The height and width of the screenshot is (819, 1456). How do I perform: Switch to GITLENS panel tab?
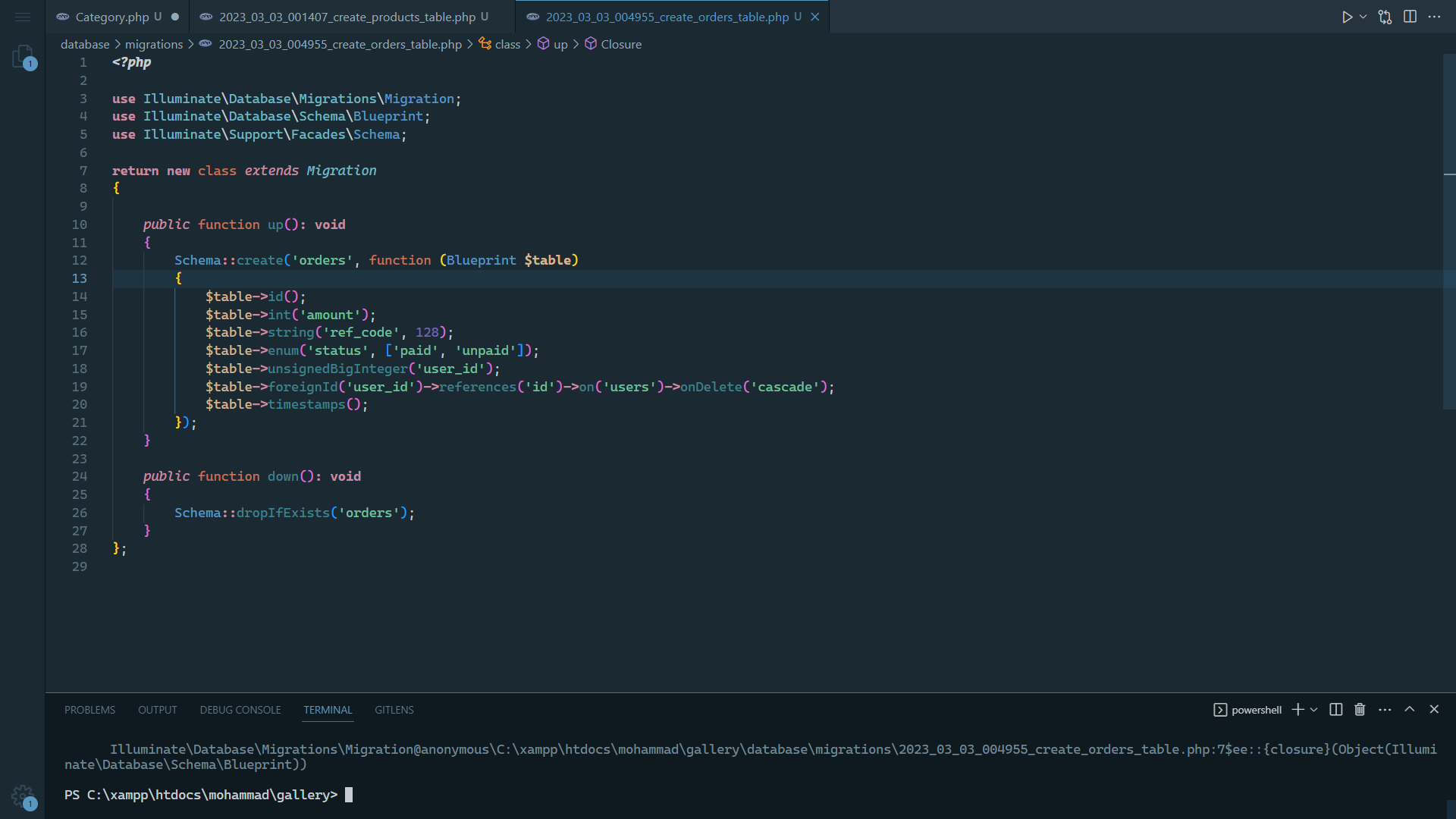pos(394,710)
